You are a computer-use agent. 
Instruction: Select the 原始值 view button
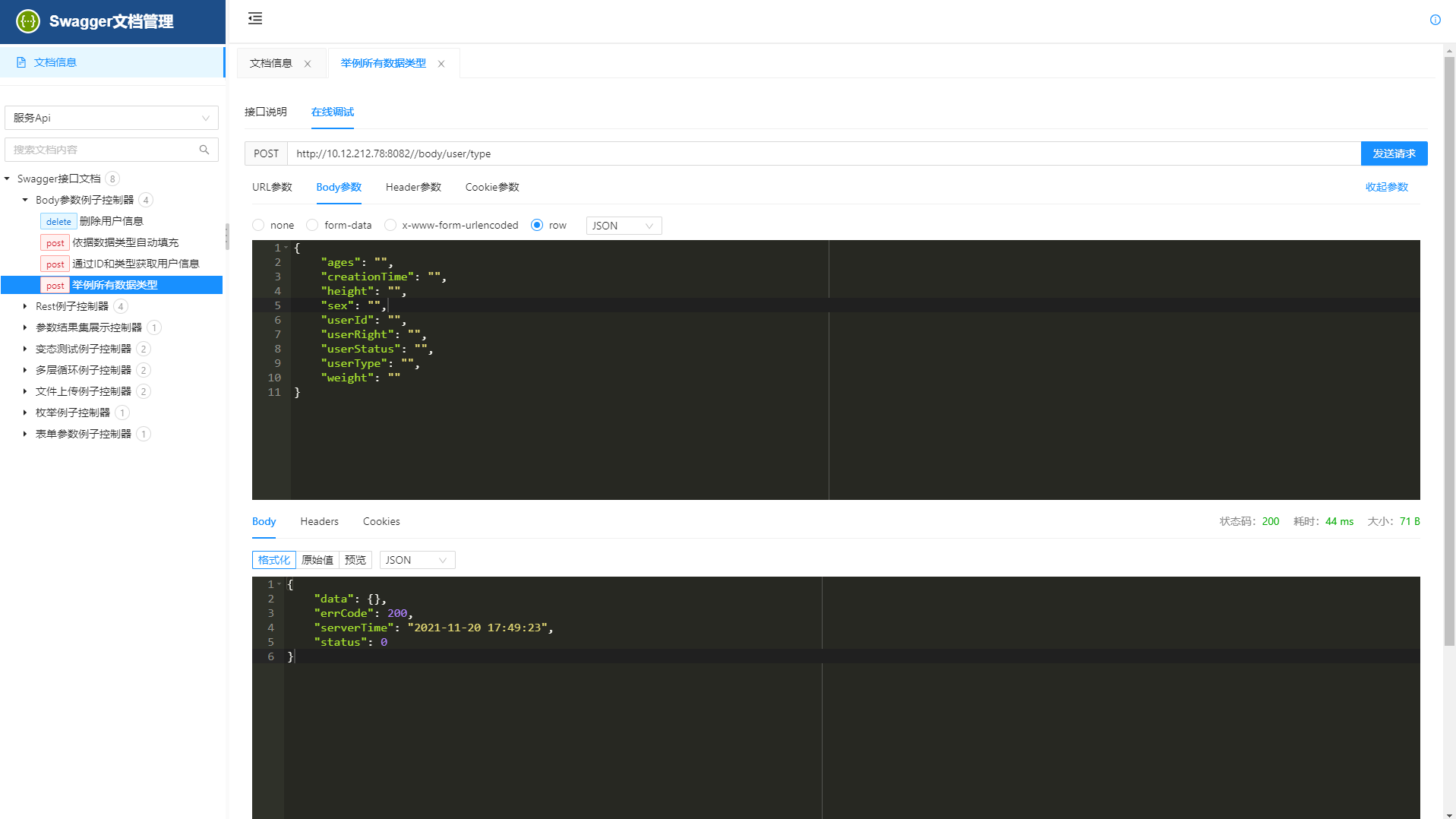317,560
